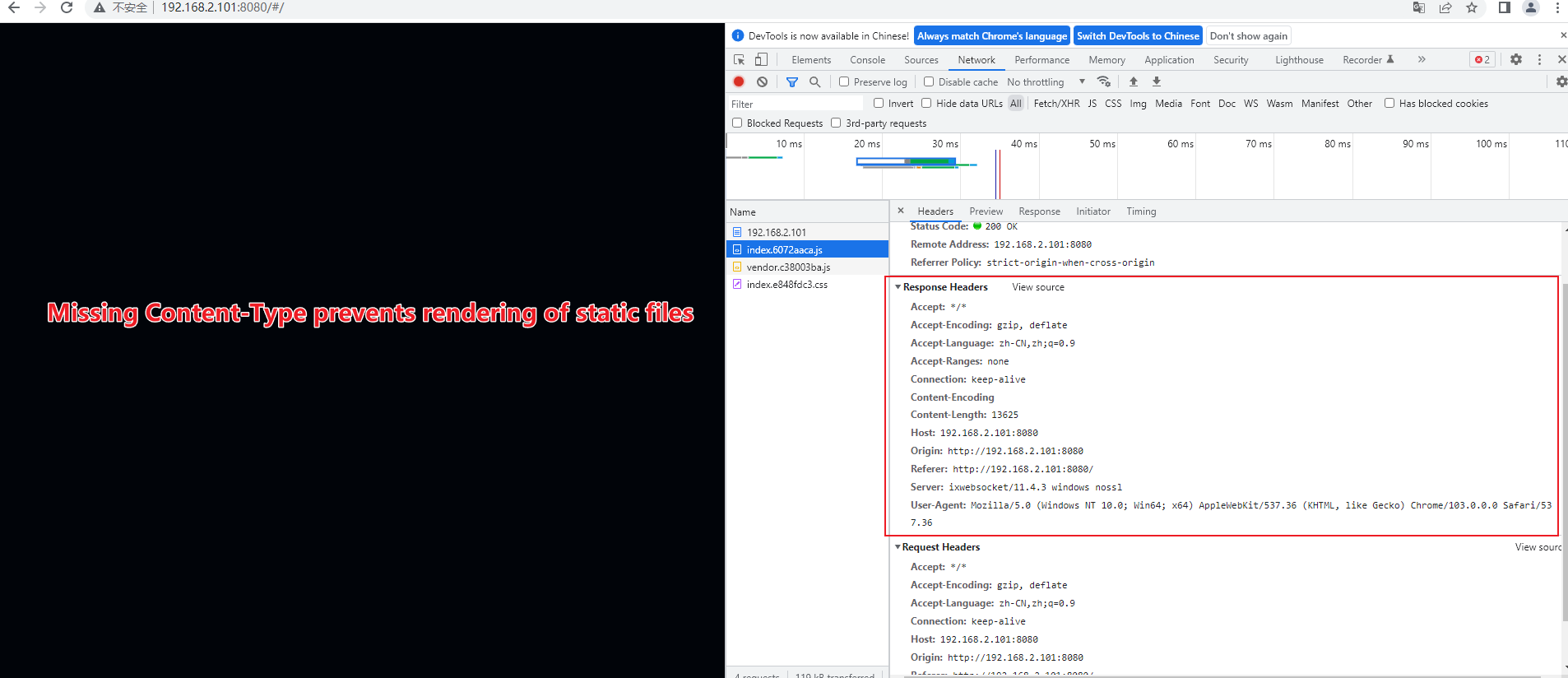Image resolution: width=1568 pixels, height=678 pixels.
Task: Click the browser forward arrow
Action: pyautogui.click(x=40, y=7)
